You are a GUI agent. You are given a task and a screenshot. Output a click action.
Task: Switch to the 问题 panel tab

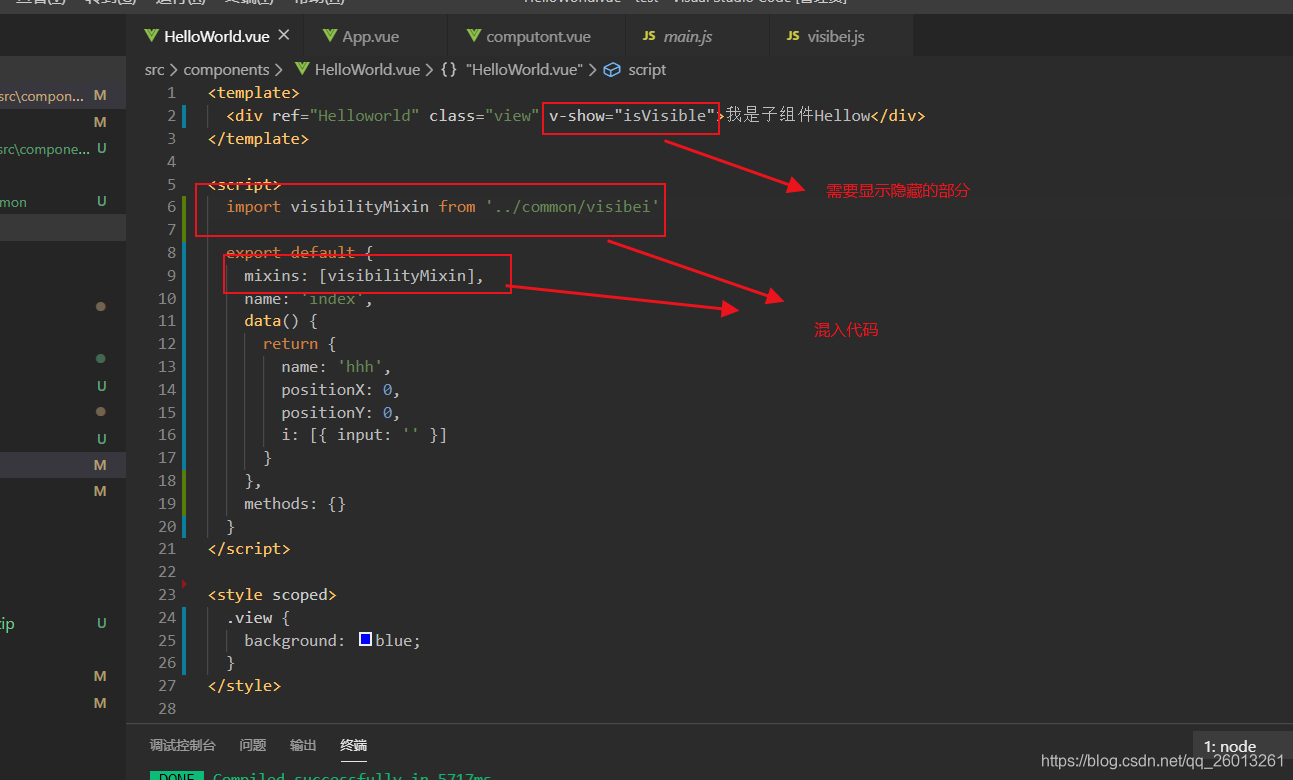pyautogui.click(x=253, y=746)
